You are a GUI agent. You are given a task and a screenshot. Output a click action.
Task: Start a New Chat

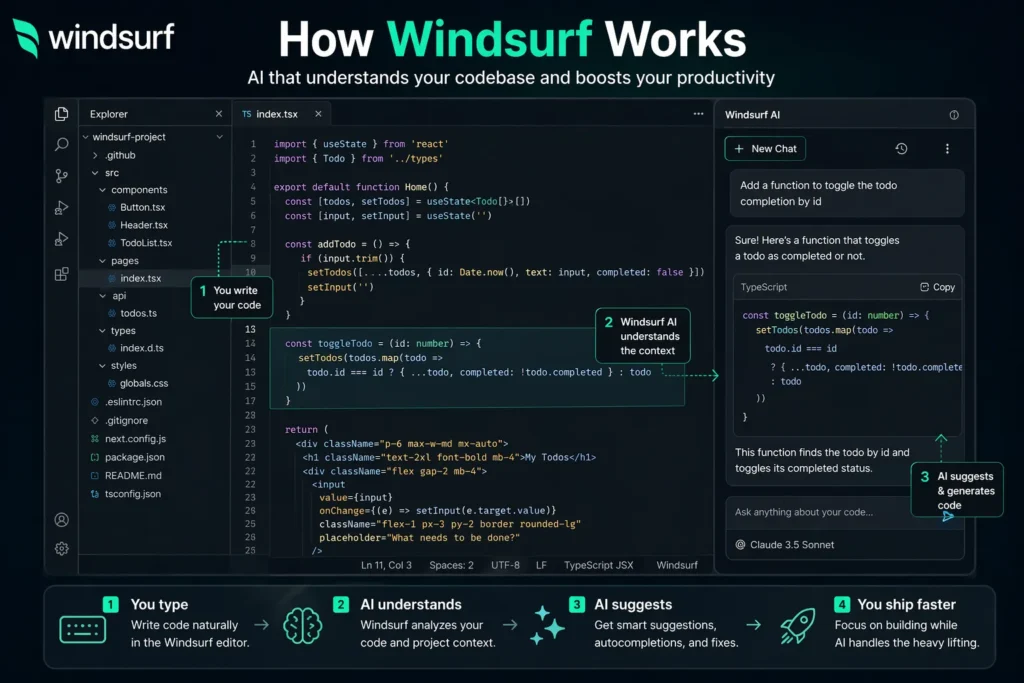coord(765,149)
